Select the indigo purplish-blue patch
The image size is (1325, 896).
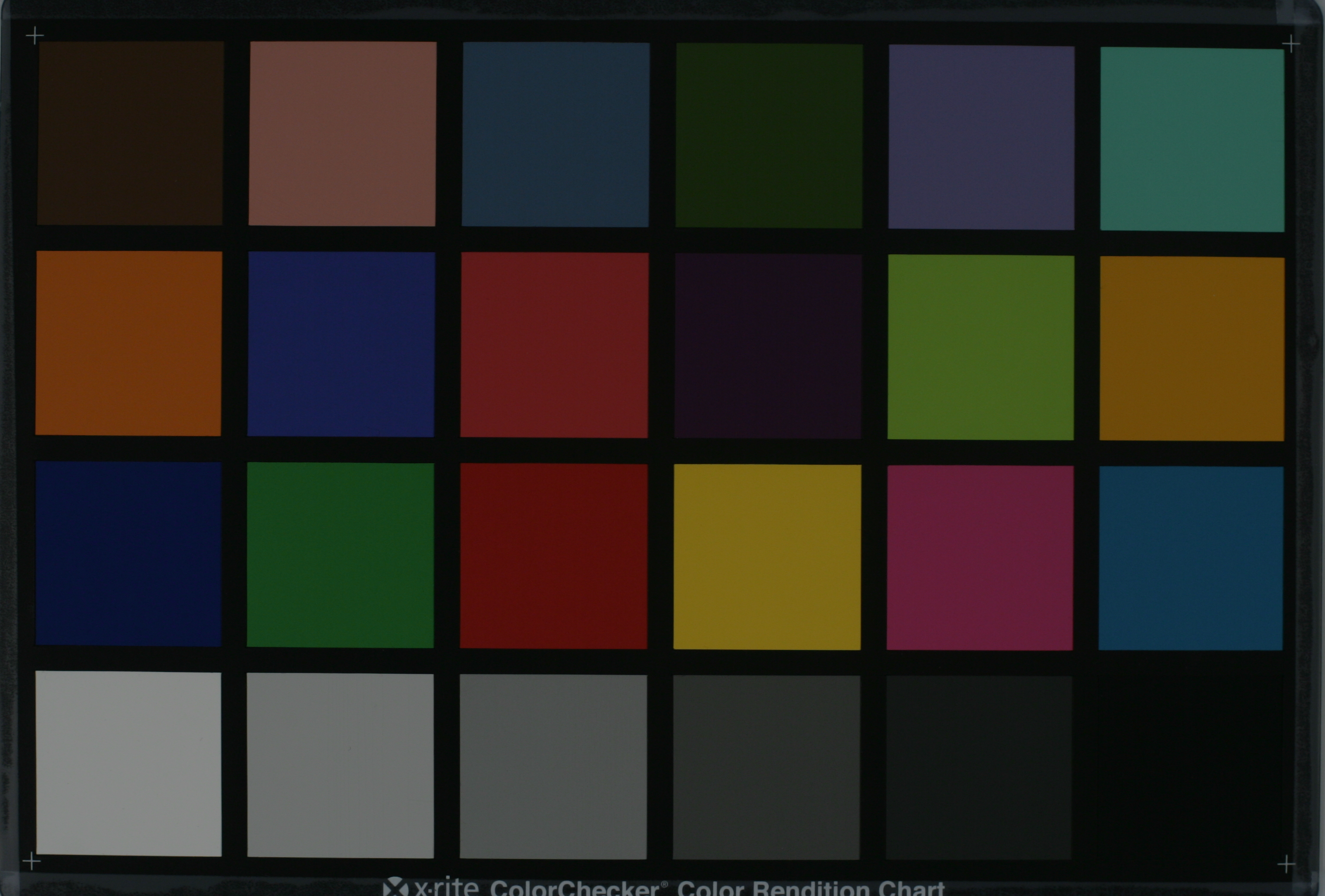pyautogui.click(x=341, y=345)
